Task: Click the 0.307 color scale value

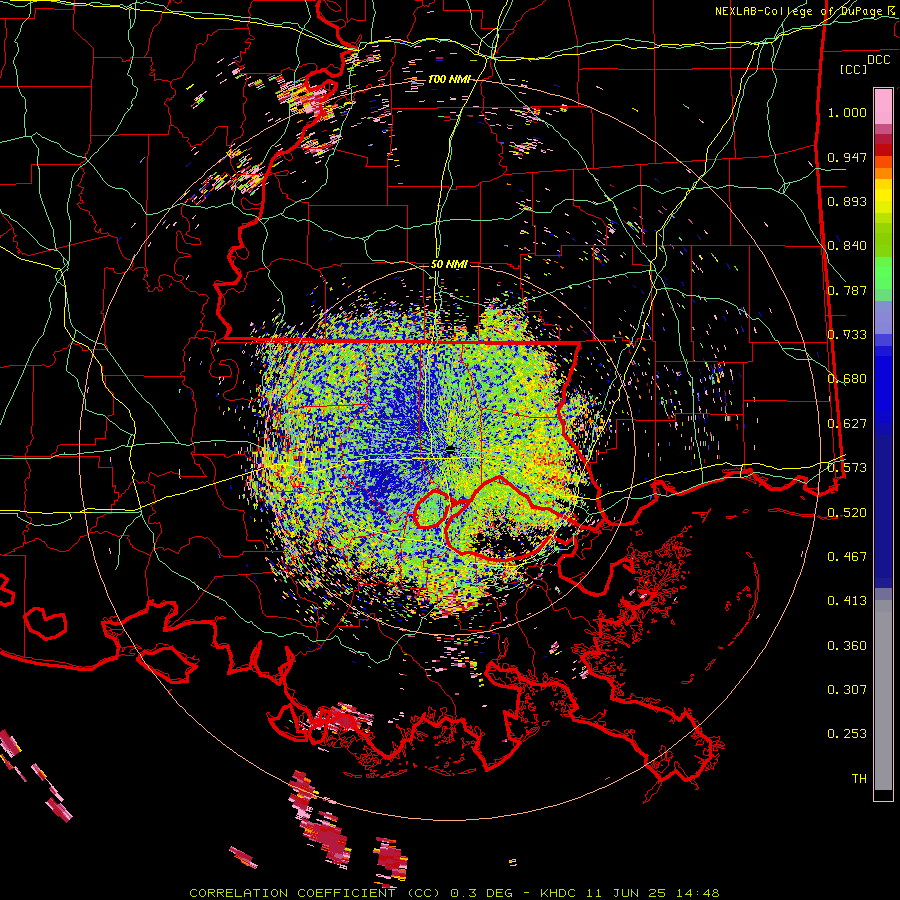Action: click(847, 690)
